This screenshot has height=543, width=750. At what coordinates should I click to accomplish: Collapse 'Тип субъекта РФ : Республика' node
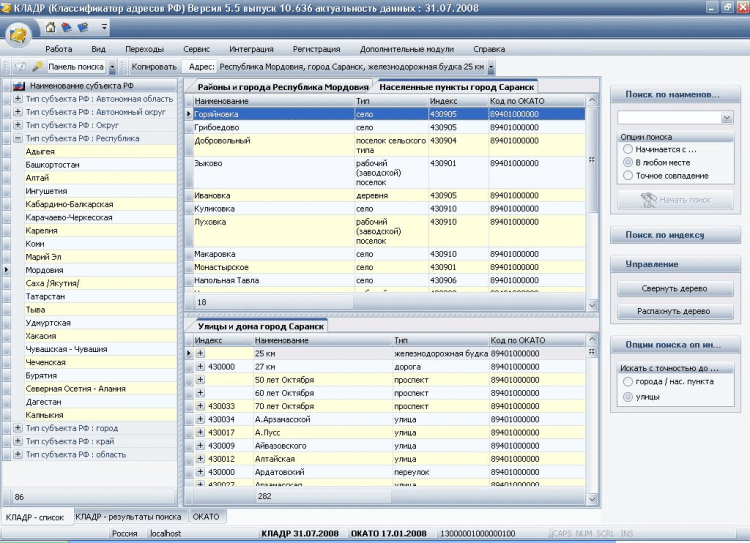(18, 139)
